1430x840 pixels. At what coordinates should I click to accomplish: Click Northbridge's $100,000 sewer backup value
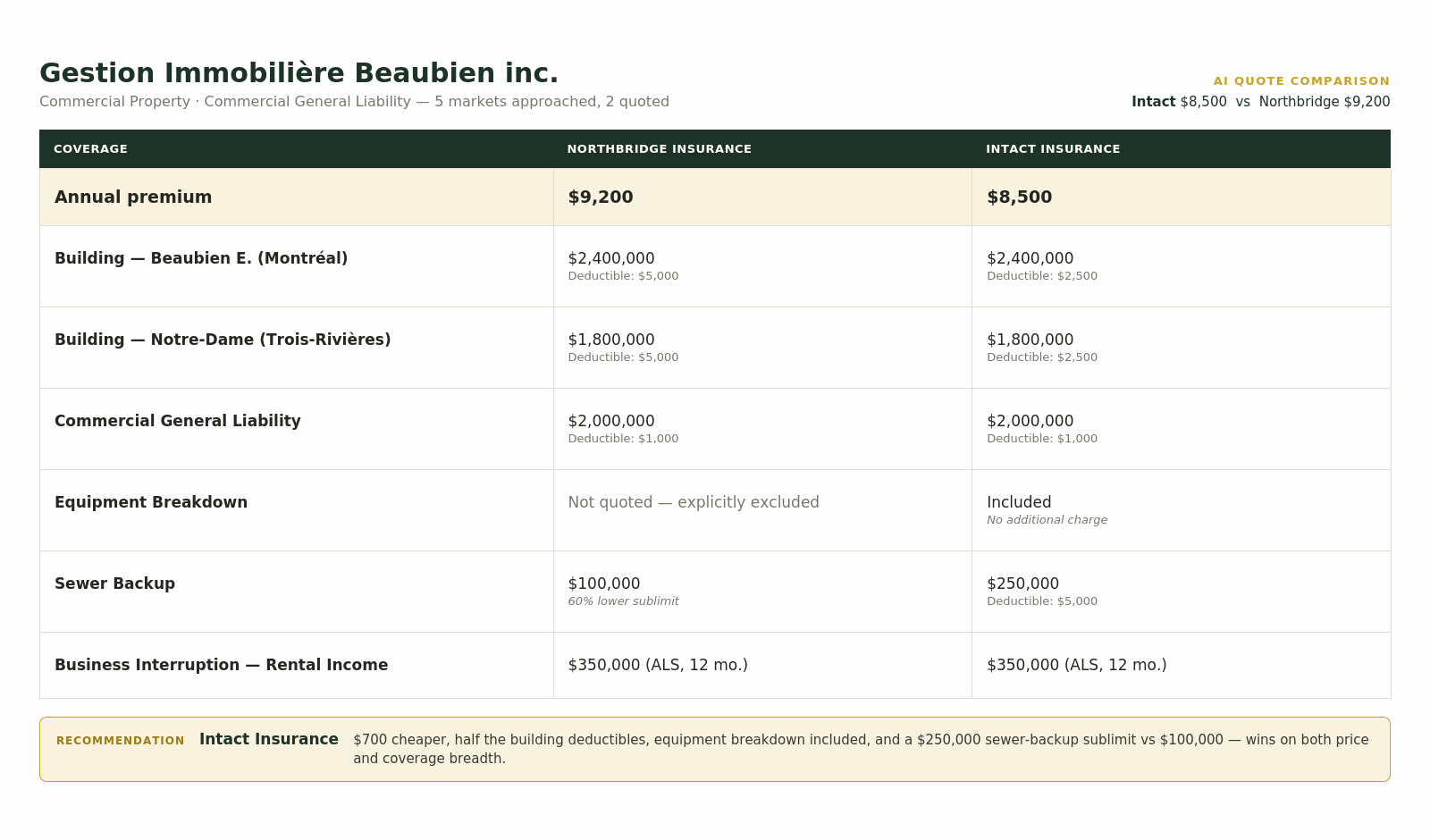[x=604, y=584]
